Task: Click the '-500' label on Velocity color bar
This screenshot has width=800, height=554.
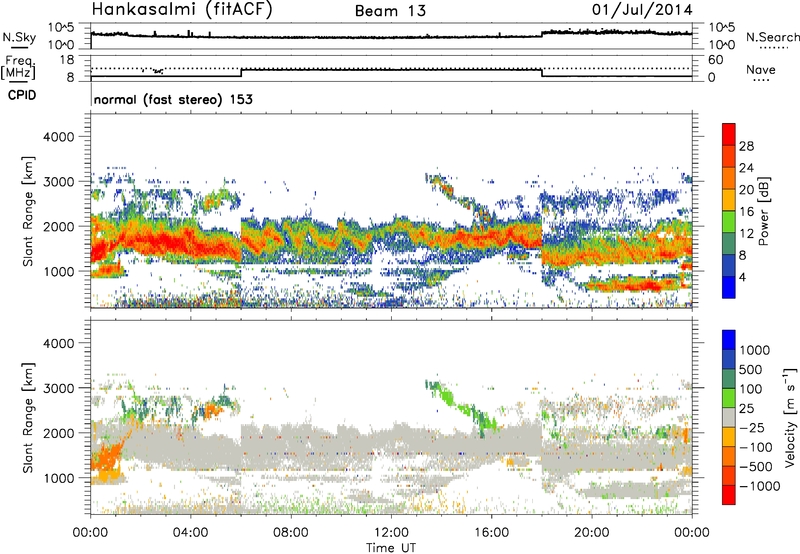Action: coord(756,467)
